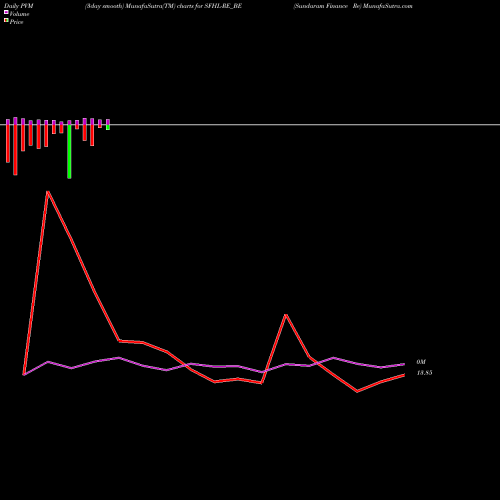This screenshot has width=500, height=500.
Task: Click the 'Daily PVM' title text
Action: tap(19, 6)
